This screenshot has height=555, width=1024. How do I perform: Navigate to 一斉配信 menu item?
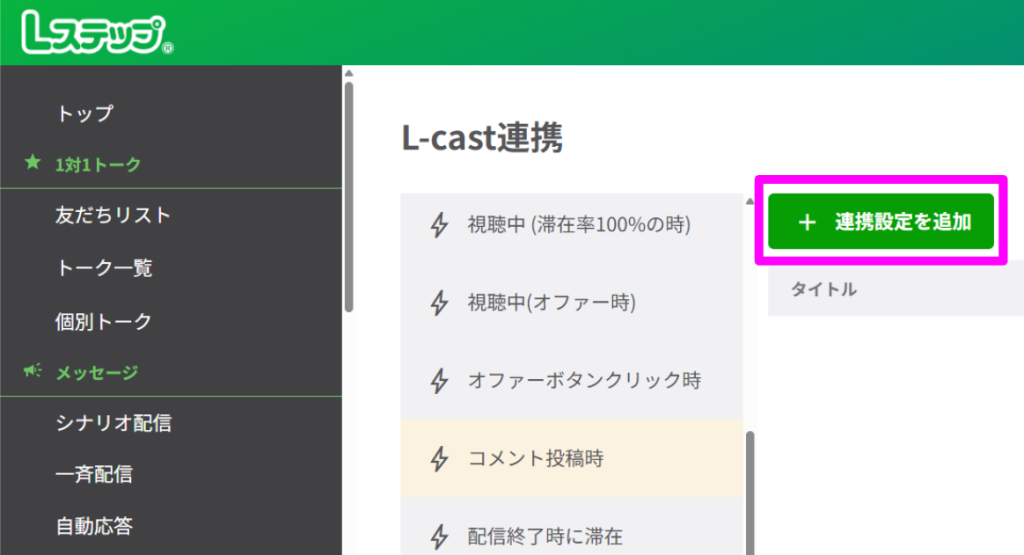[94, 474]
